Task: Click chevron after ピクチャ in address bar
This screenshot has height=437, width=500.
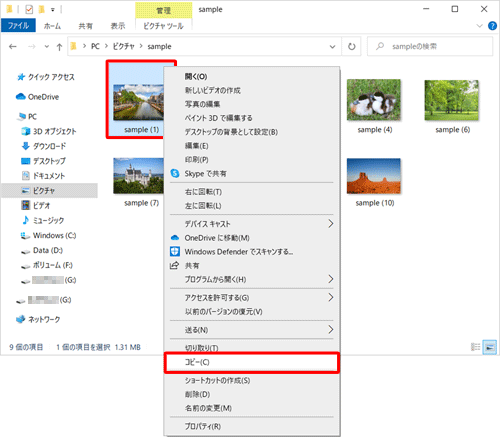Action: (141, 46)
